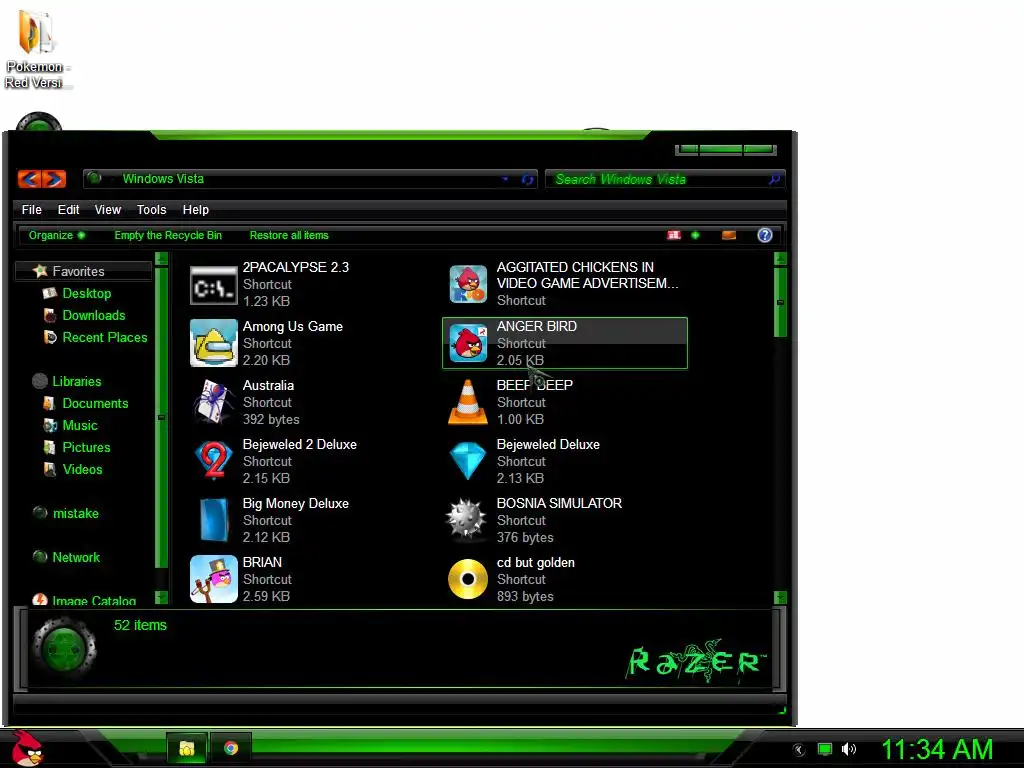Change view with the views icon
This screenshot has height=768, width=1024.
coord(674,235)
